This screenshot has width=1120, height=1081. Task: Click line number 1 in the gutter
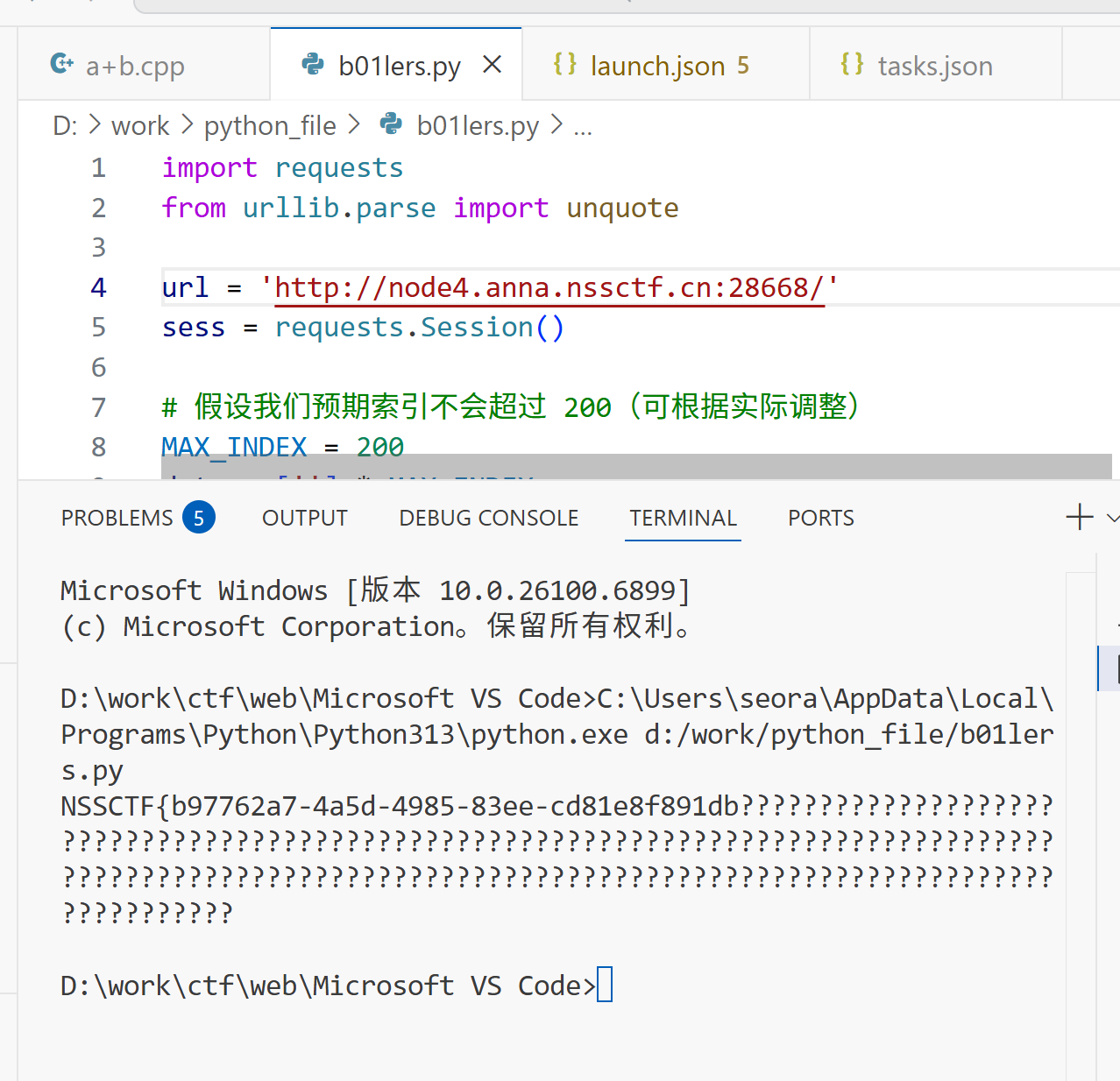click(99, 168)
